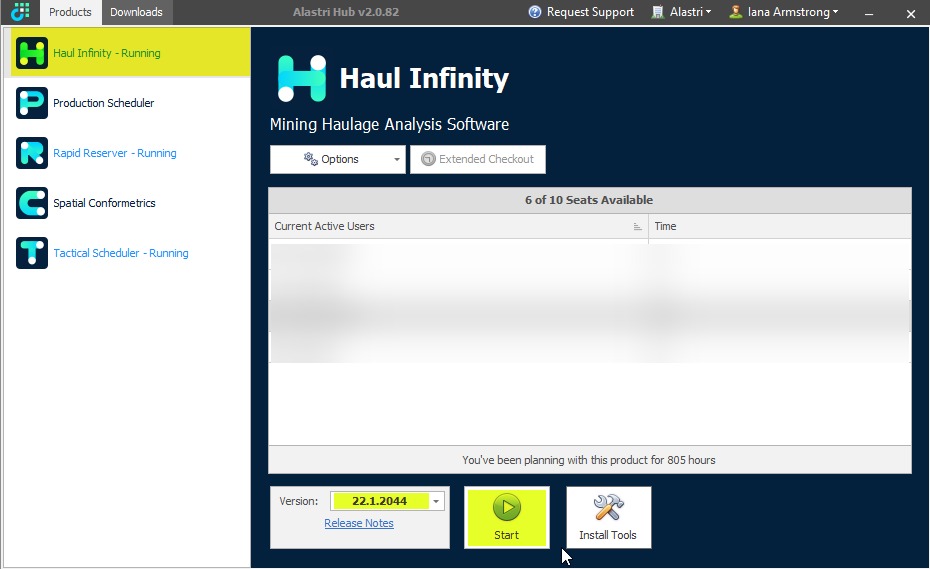This screenshot has height=569, width=930.
Task: Click the large Haul Infinity header logo
Action: tap(302, 78)
